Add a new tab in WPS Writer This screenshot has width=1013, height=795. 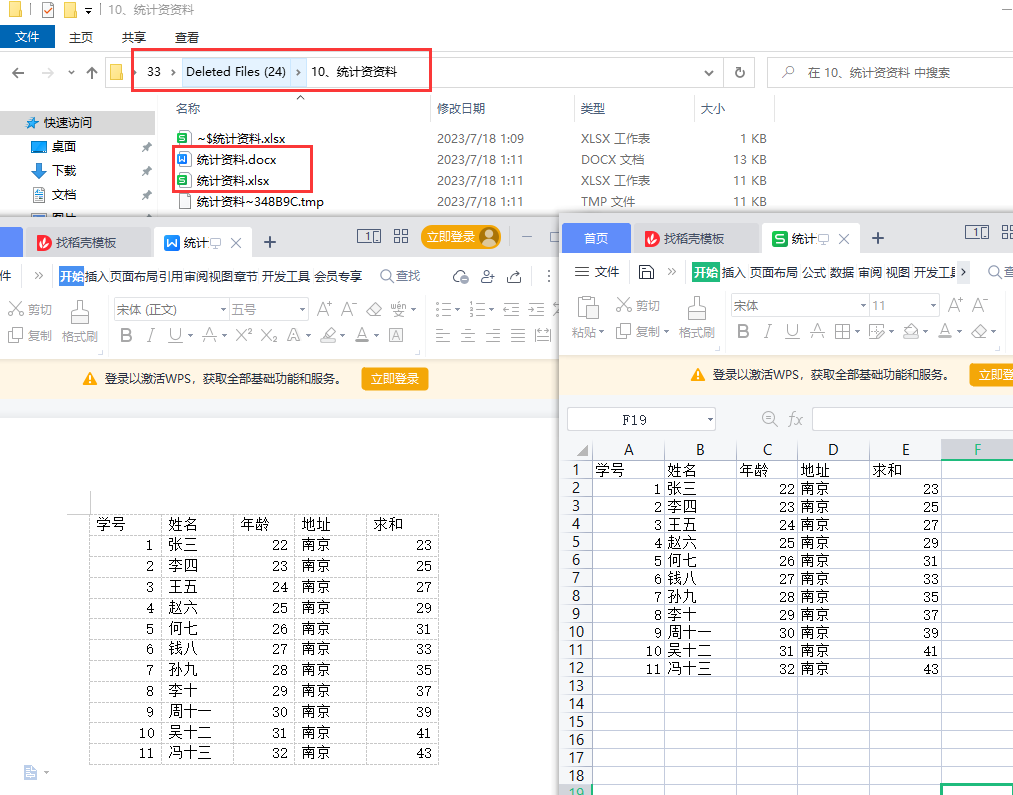pos(270,242)
